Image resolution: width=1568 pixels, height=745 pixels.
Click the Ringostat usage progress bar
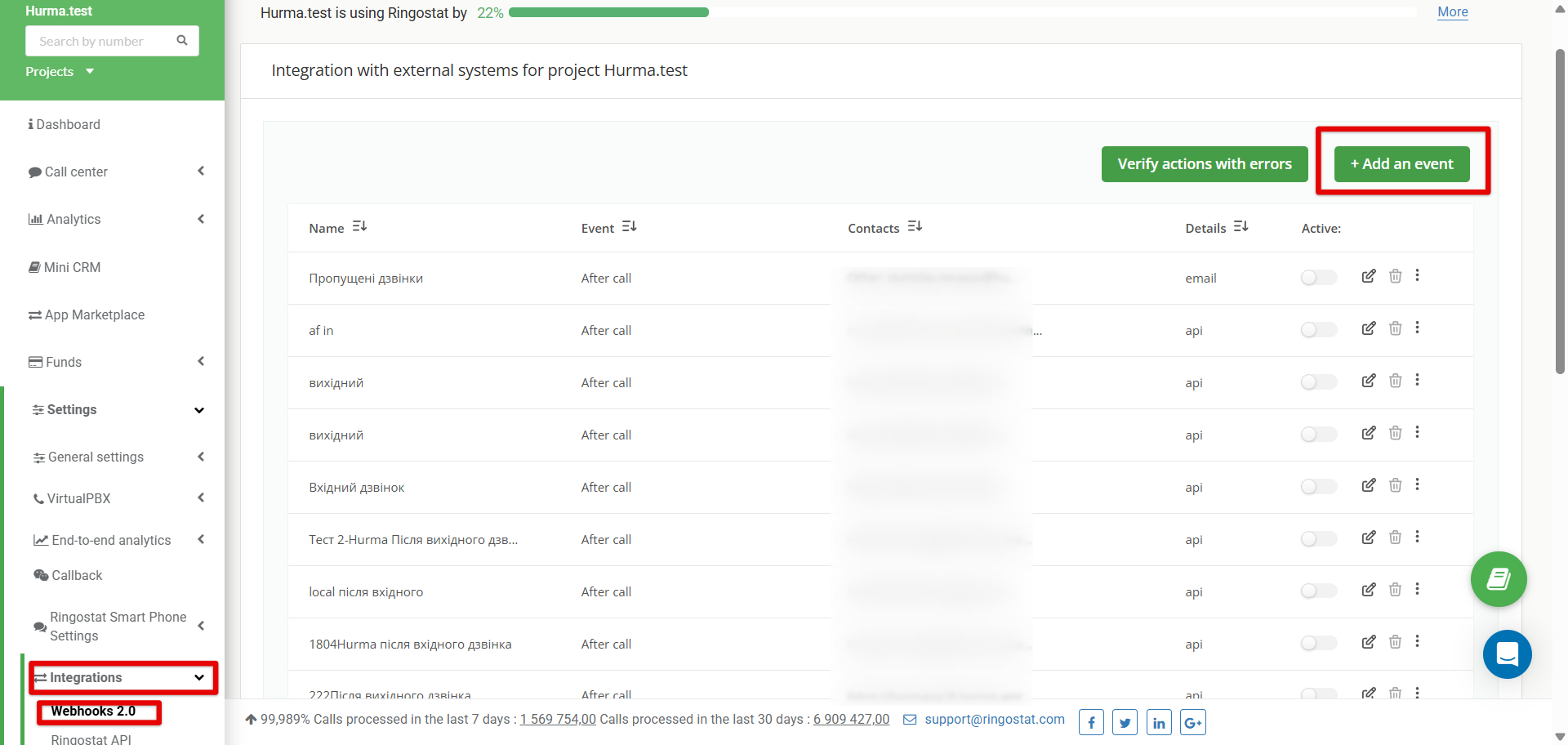click(x=964, y=12)
